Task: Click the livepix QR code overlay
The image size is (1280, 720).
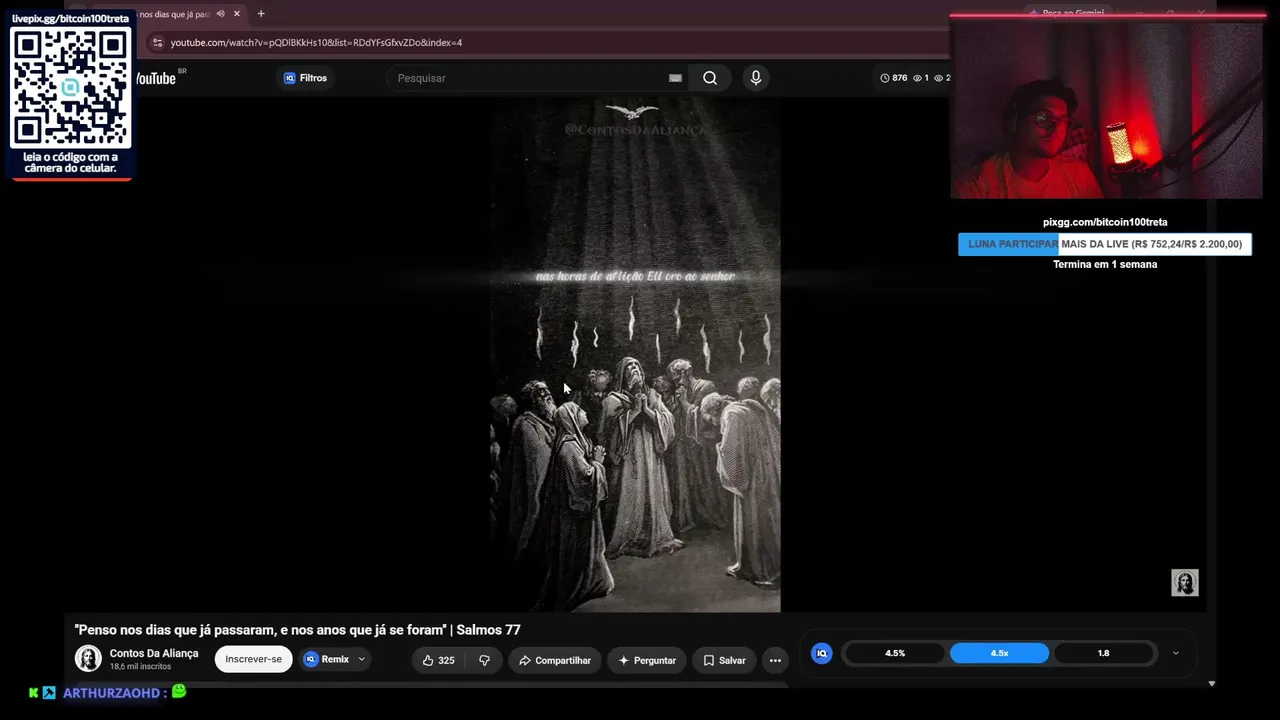Action: click(71, 88)
